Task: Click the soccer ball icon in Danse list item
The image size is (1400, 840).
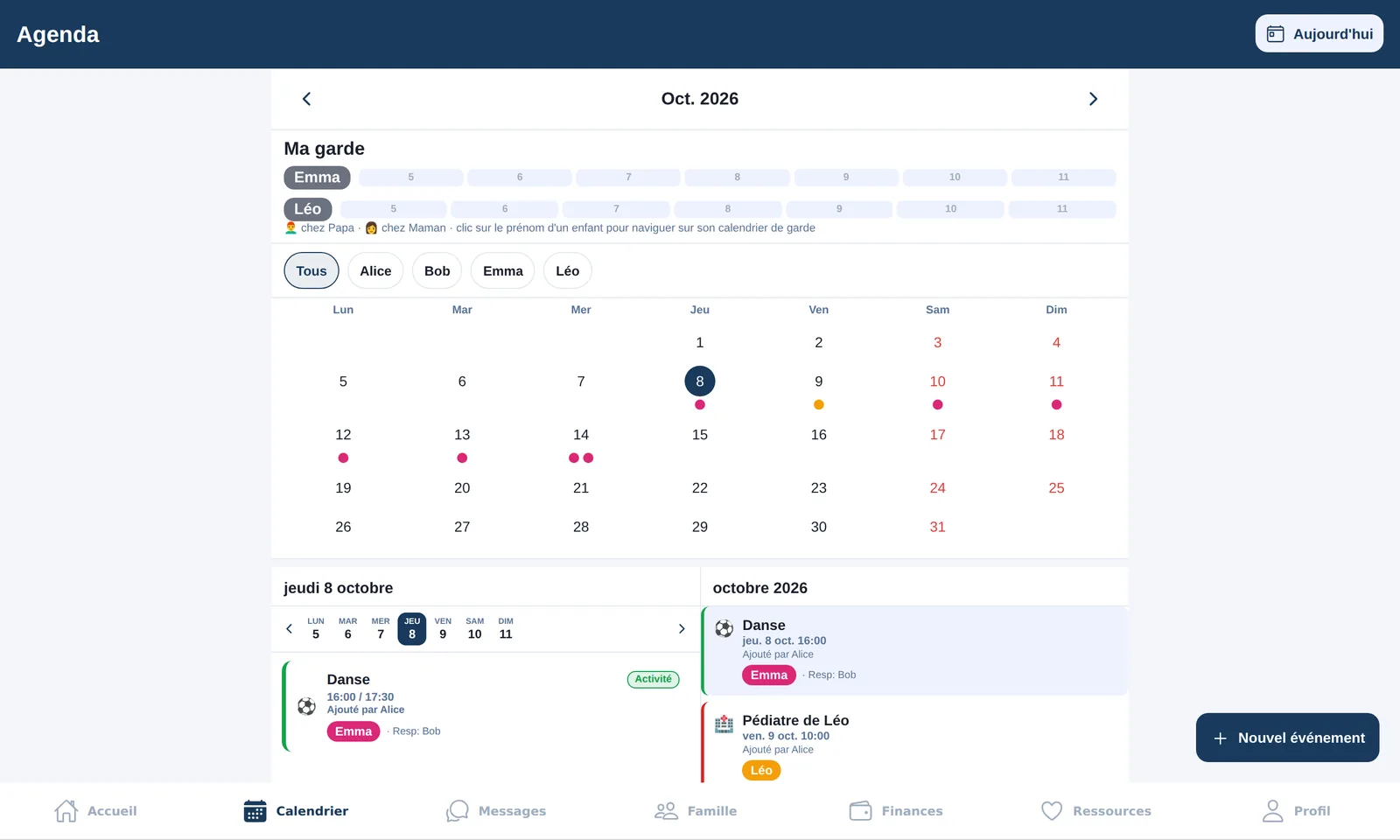Action: [724, 628]
